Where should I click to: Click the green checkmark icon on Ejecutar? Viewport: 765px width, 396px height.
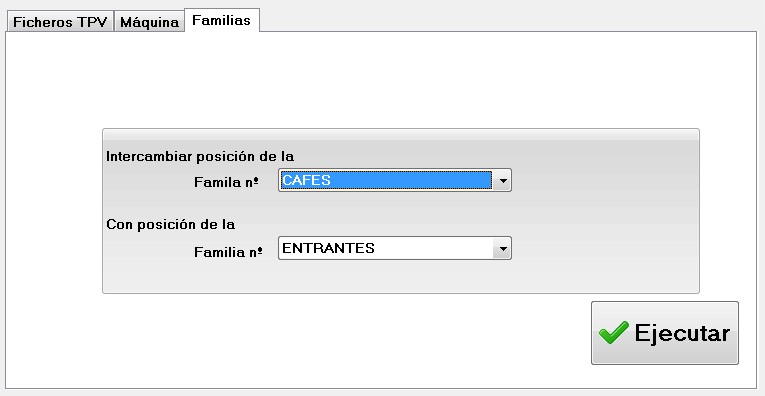click(613, 333)
